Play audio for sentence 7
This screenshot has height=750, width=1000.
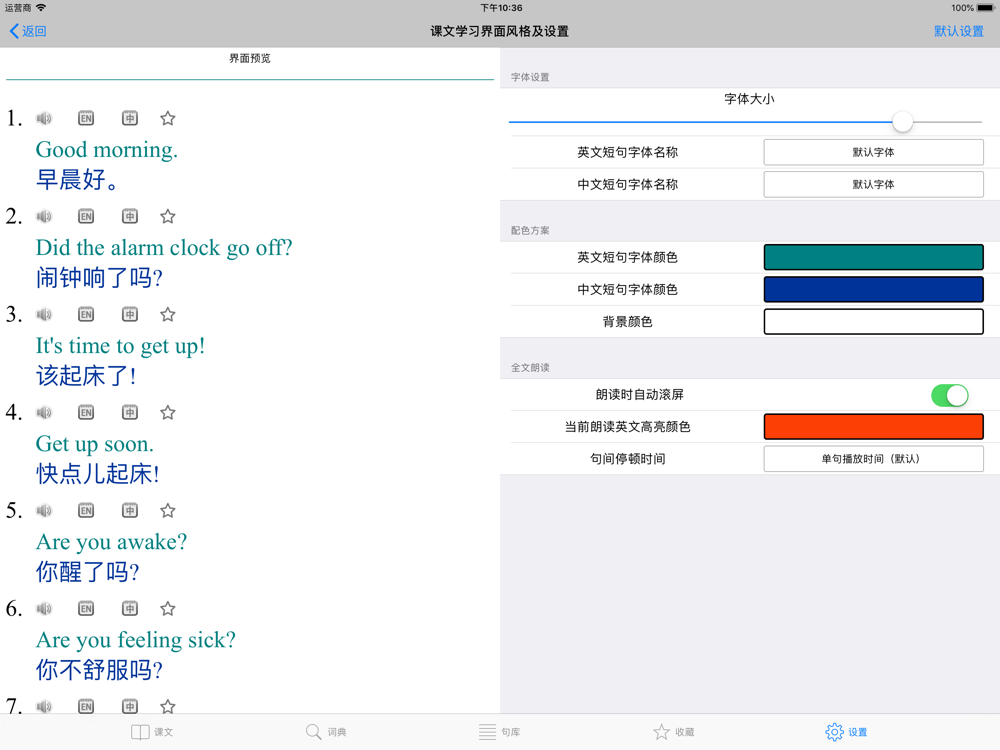tap(44, 706)
